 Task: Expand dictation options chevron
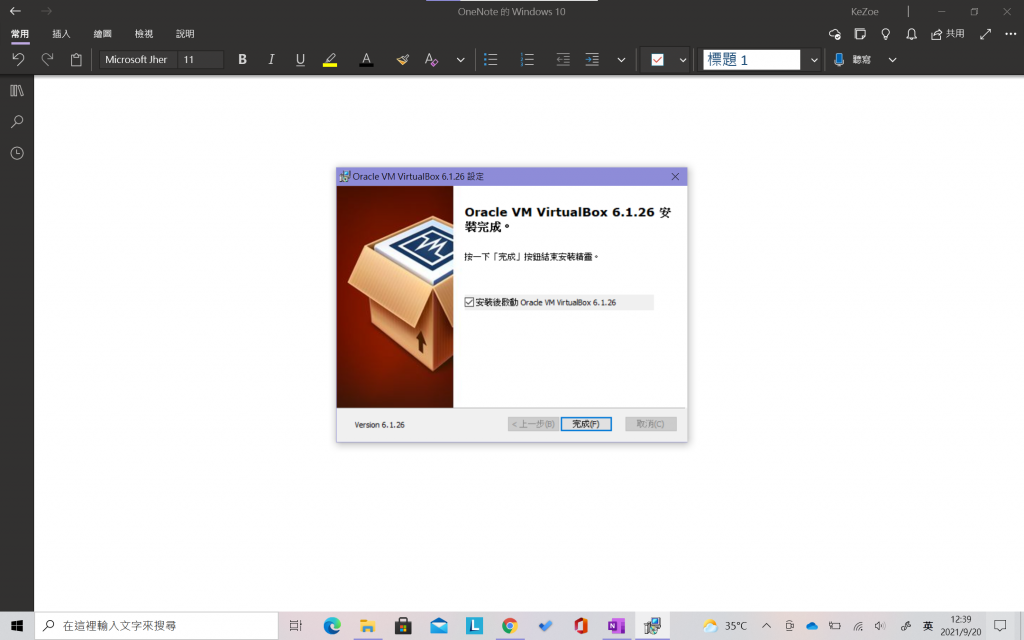[892, 59]
